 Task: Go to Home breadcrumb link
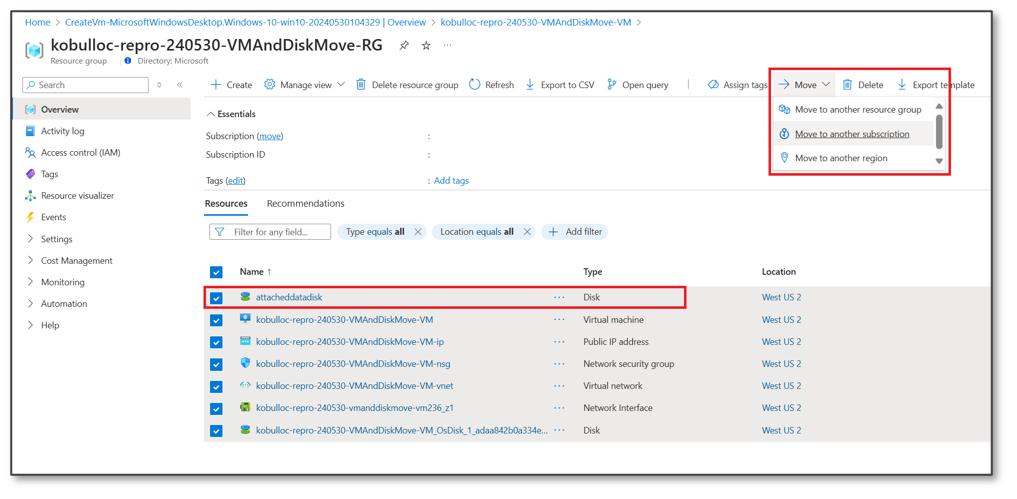tap(37, 22)
